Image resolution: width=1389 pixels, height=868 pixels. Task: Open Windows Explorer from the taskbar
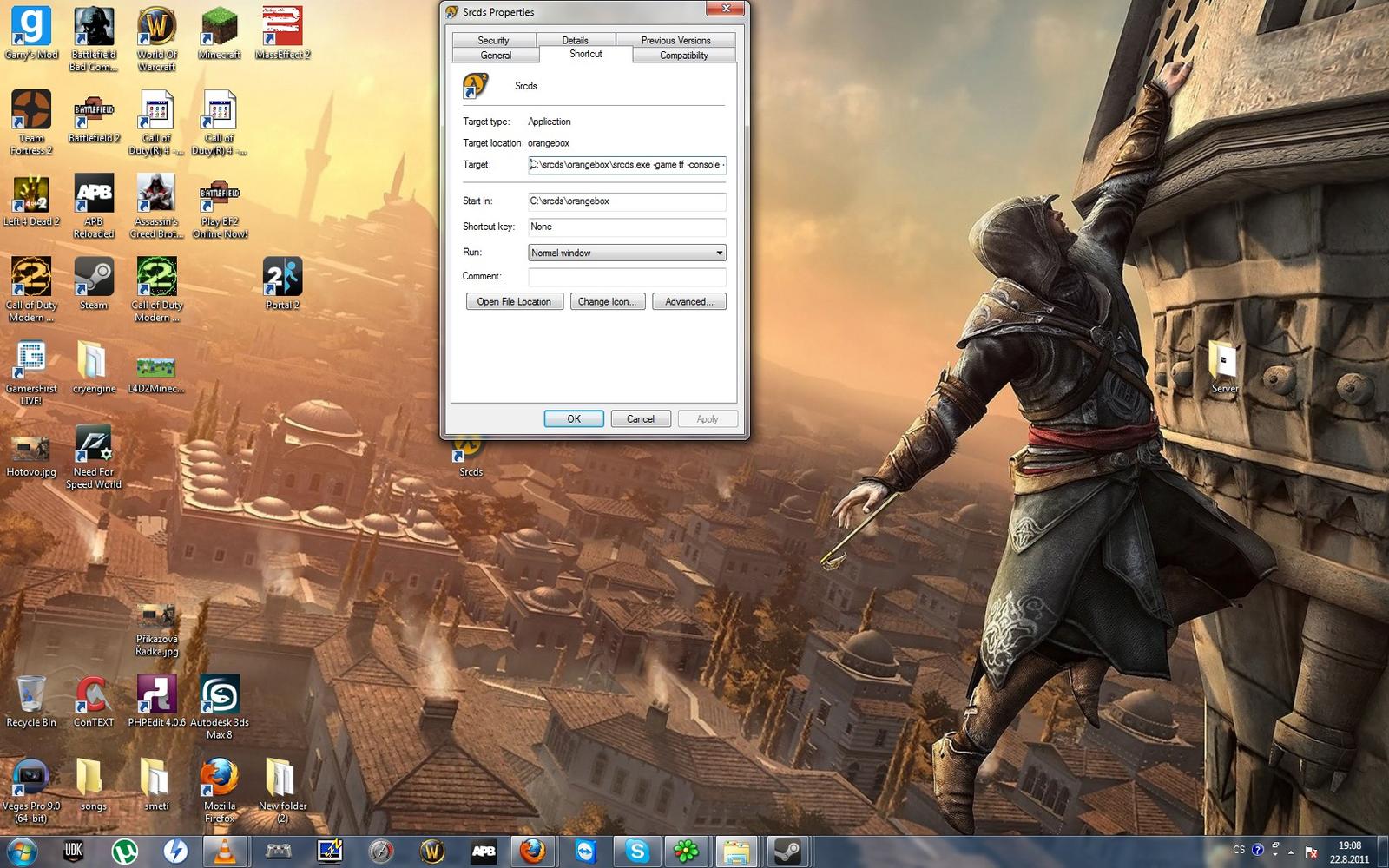[737, 852]
